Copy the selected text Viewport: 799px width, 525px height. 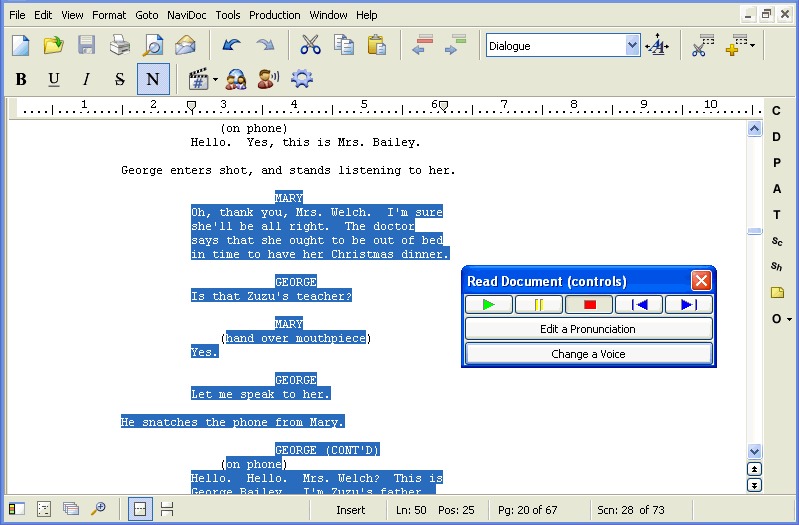[x=344, y=45]
